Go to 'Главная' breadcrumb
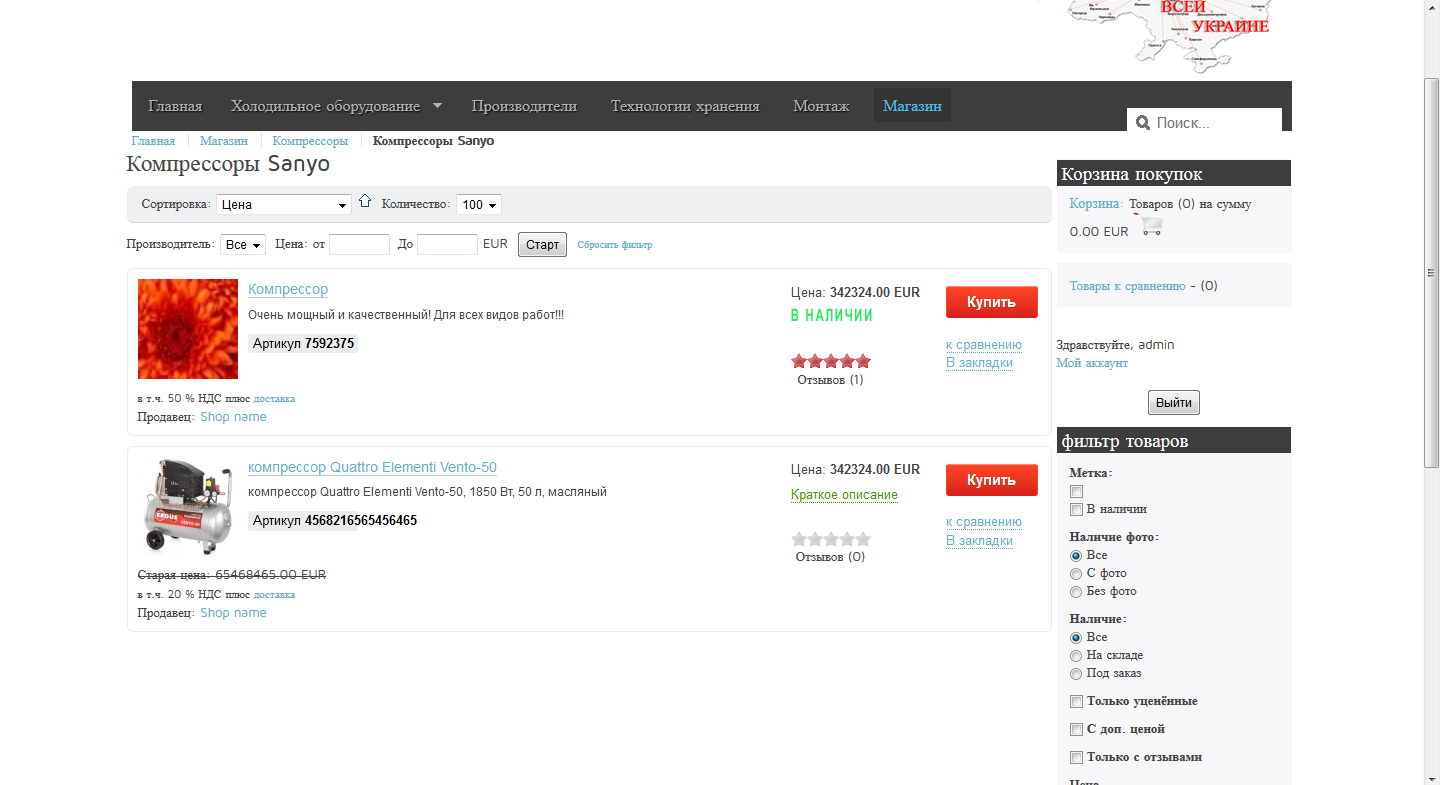 point(153,141)
